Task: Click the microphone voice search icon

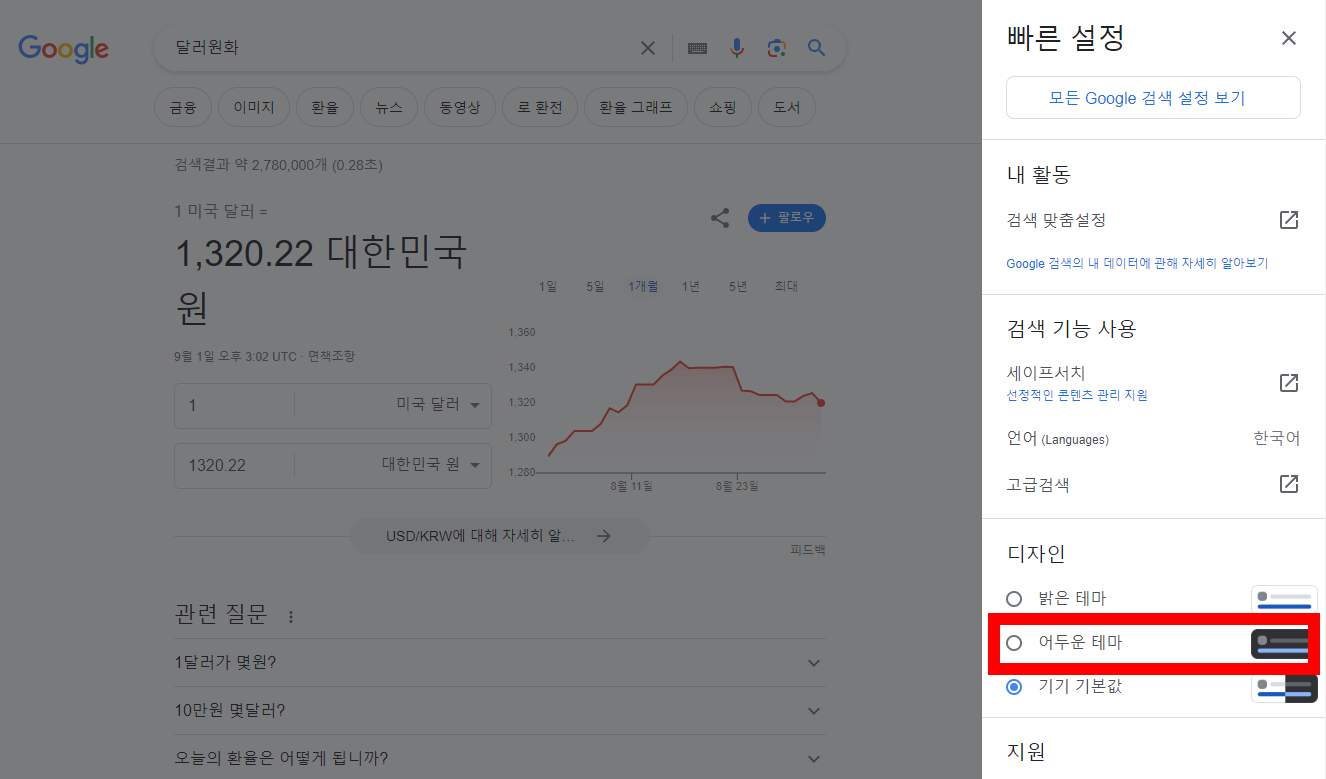Action: (x=737, y=48)
